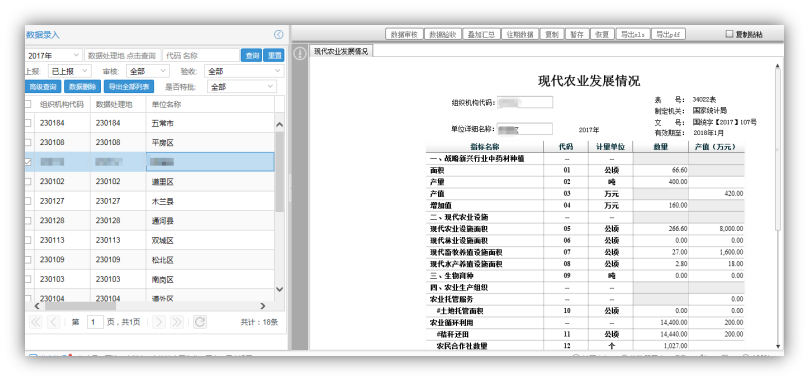The width and height of the screenshot is (810, 382).
Task: Click the 暂存 toolbar button
Action: [577, 34]
